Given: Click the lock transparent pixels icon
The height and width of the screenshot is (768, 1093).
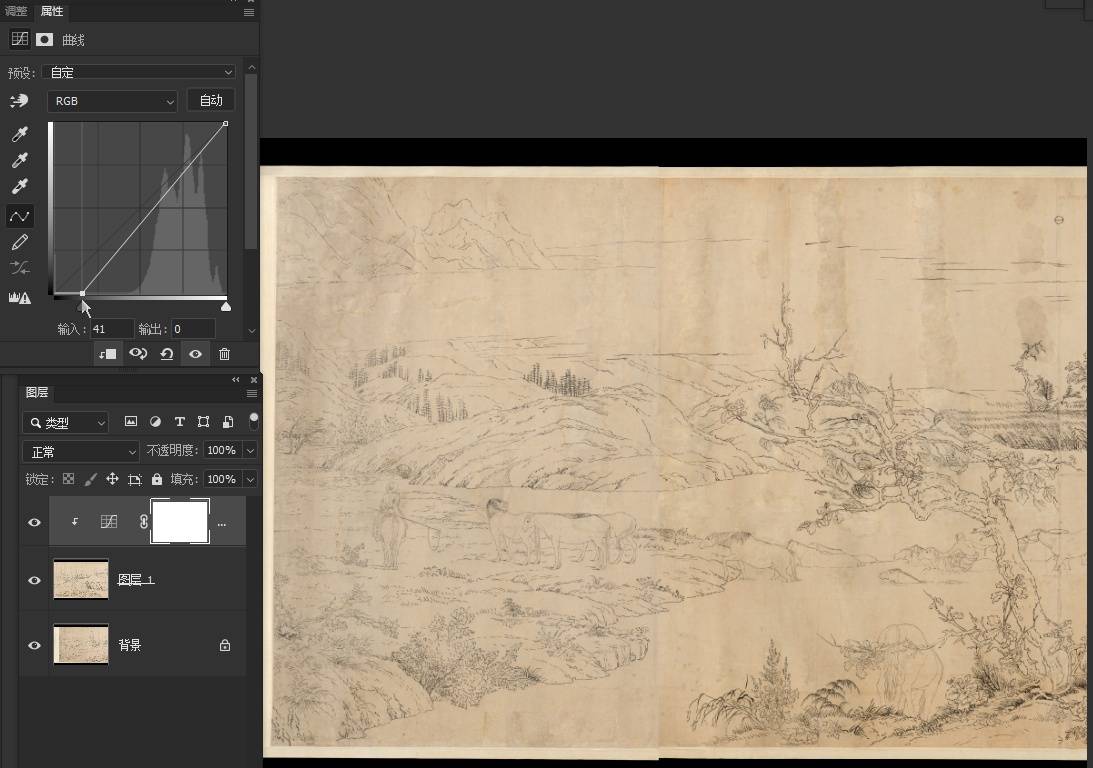Looking at the screenshot, I should pos(68,479).
